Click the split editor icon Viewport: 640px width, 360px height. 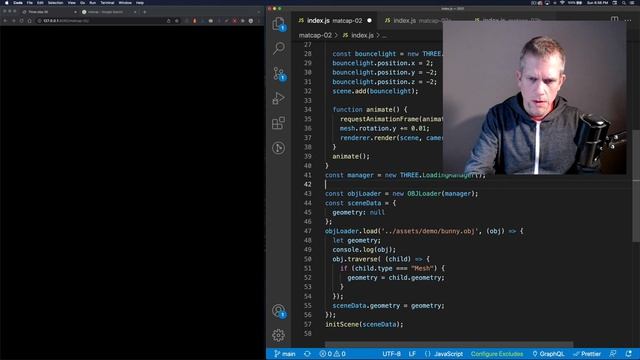click(614, 20)
